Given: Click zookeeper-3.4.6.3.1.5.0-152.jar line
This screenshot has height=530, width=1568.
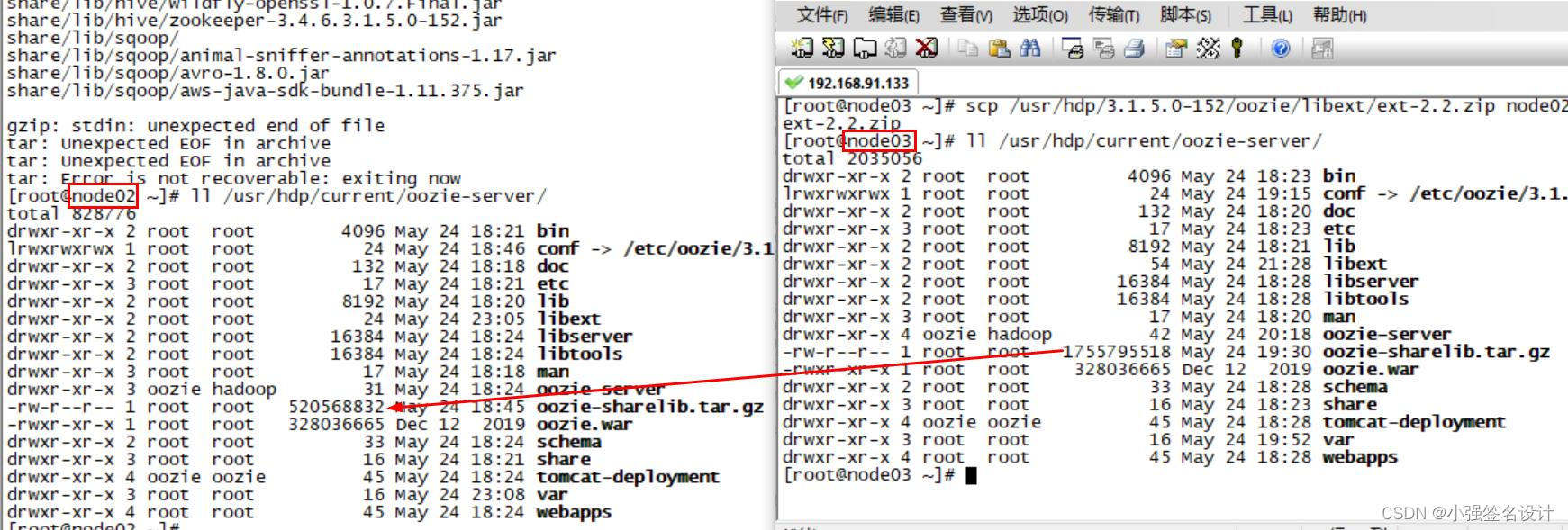Looking at the screenshot, I should click(x=254, y=21).
